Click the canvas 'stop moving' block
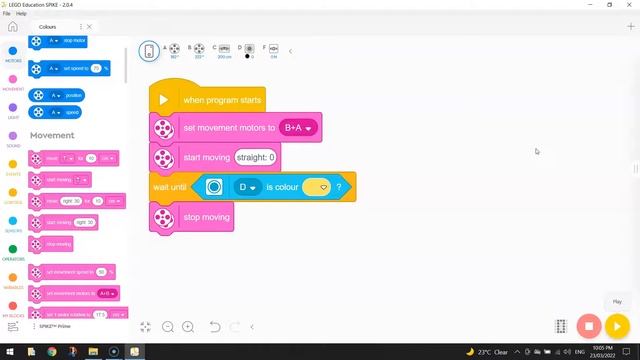Image resolution: width=640 pixels, height=360 pixels. click(191, 218)
